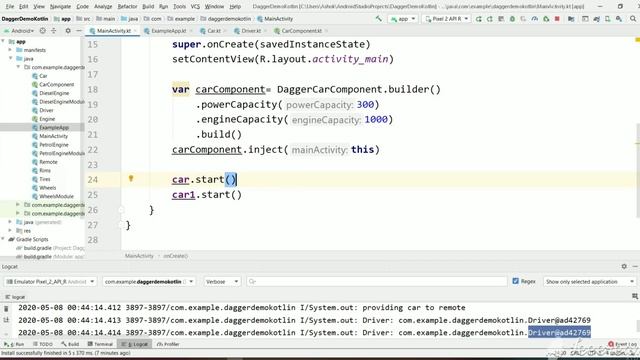
Task: Open the Verbose log level dropdown
Action: tap(222, 282)
